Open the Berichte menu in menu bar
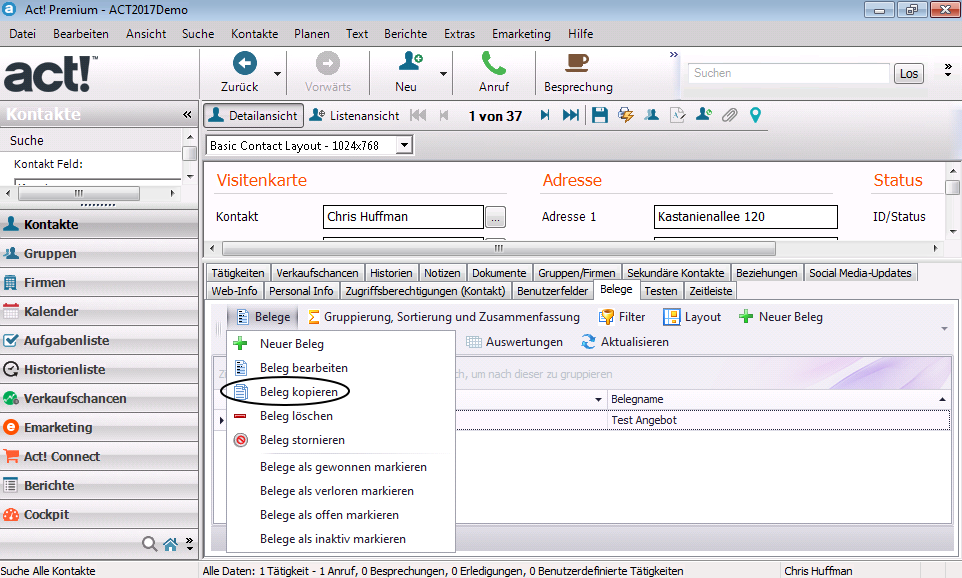This screenshot has width=962, height=578. 406,34
